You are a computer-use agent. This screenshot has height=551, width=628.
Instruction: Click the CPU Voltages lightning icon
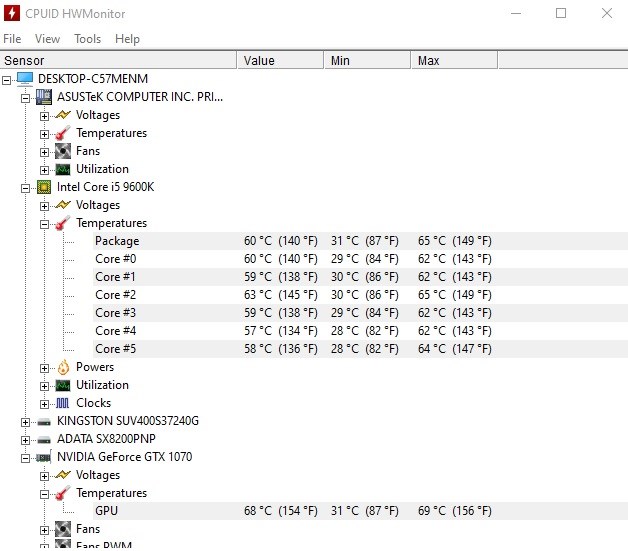(x=63, y=205)
